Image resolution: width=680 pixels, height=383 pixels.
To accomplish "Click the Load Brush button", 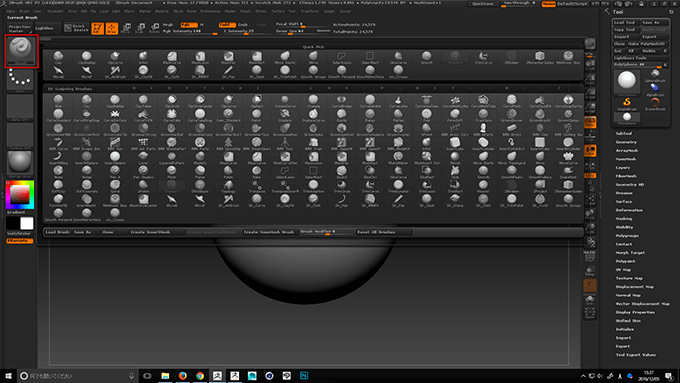I will [x=58, y=232].
